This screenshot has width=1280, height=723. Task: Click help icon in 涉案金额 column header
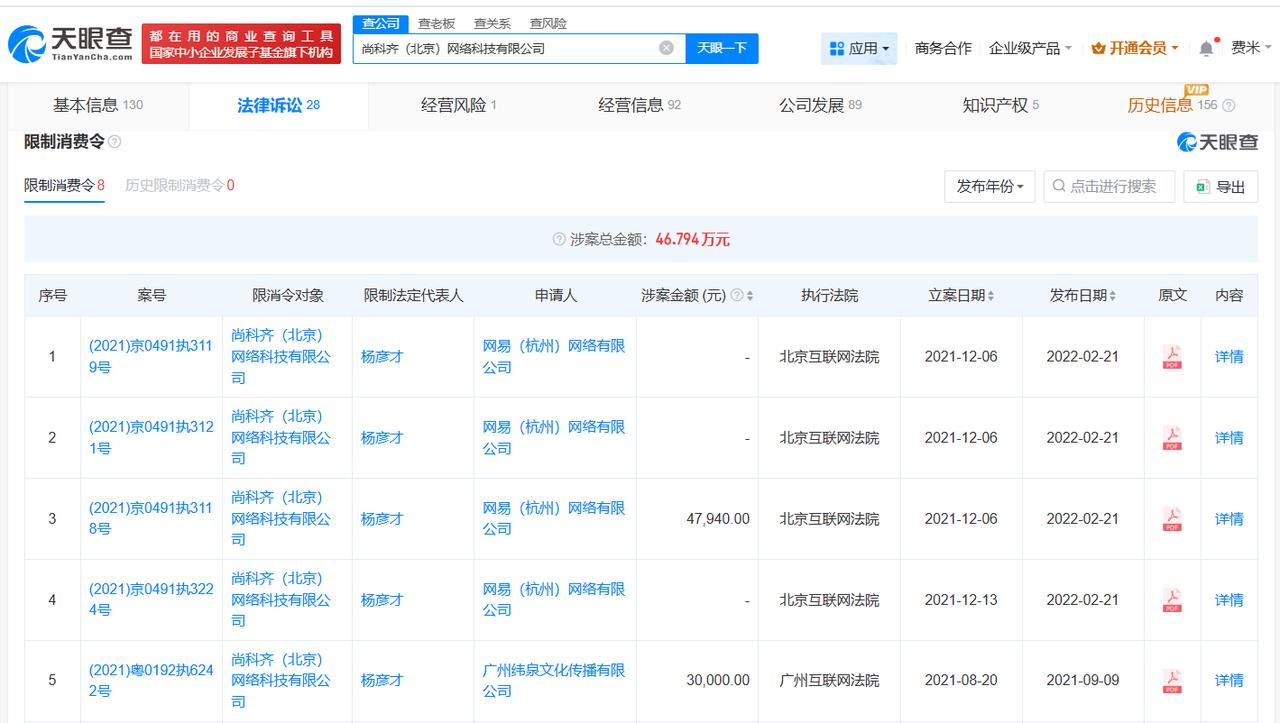737,296
